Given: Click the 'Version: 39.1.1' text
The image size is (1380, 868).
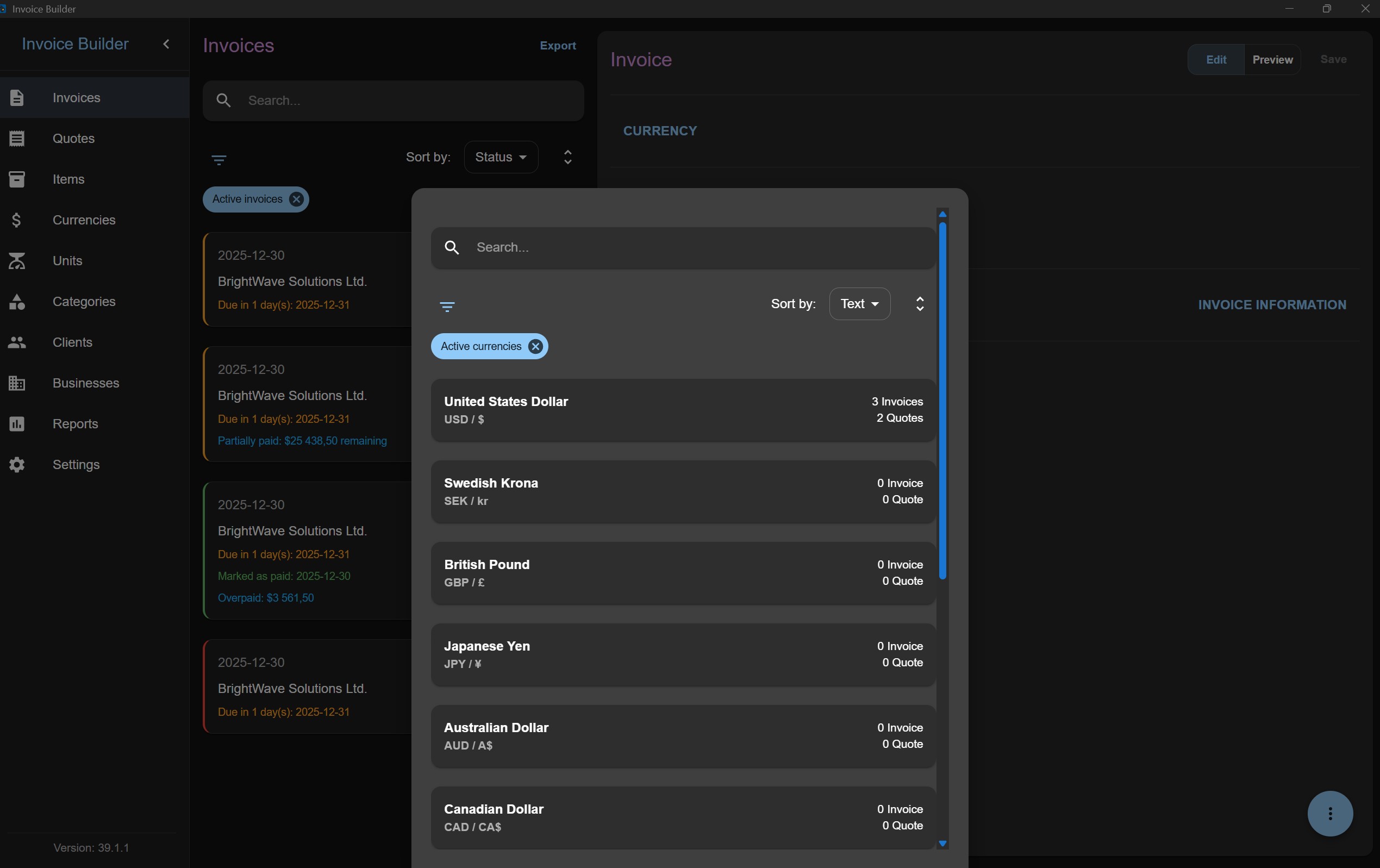Looking at the screenshot, I should (x=91, y=848).
